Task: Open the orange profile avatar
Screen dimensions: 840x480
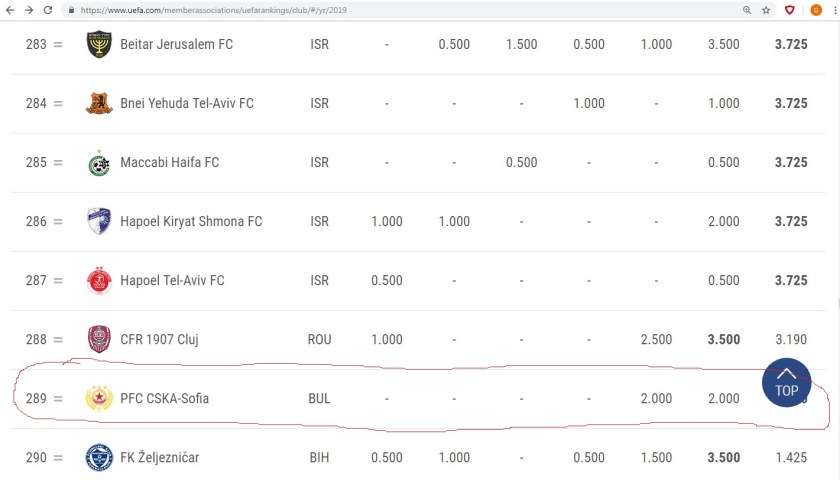Action: tap(815, 9)
